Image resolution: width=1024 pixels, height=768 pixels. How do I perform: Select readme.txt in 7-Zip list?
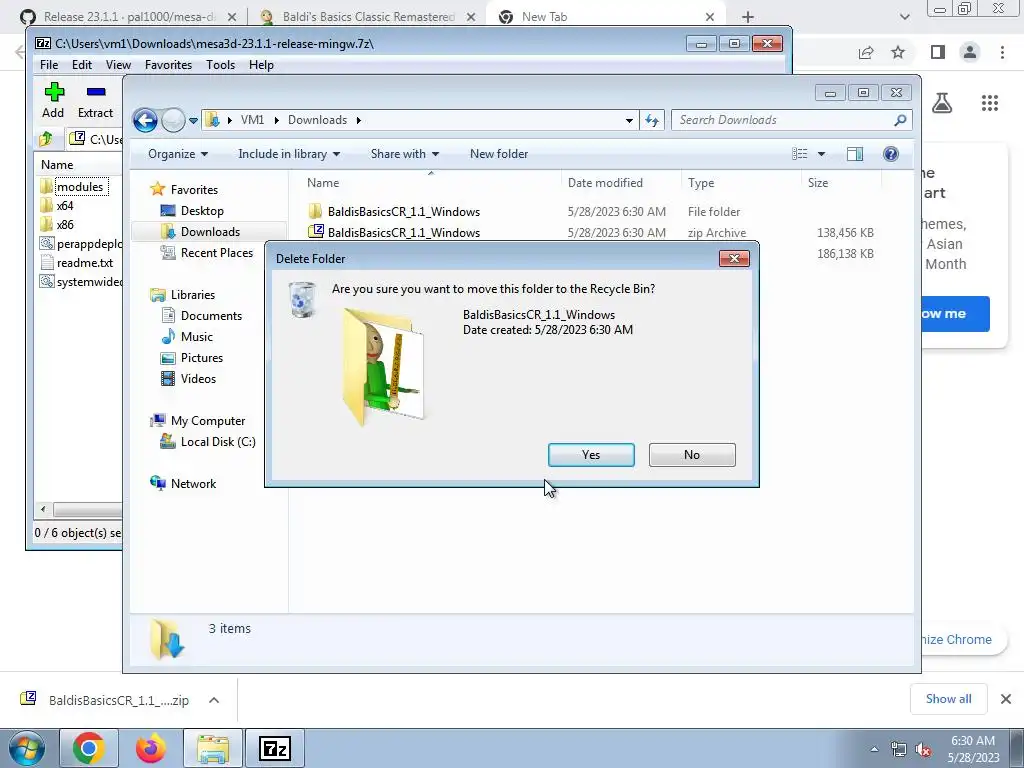84,263
